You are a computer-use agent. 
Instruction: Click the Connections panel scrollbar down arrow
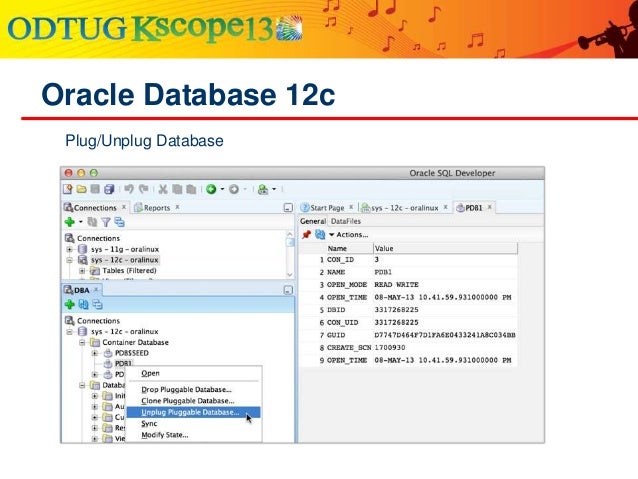(290, 274)
